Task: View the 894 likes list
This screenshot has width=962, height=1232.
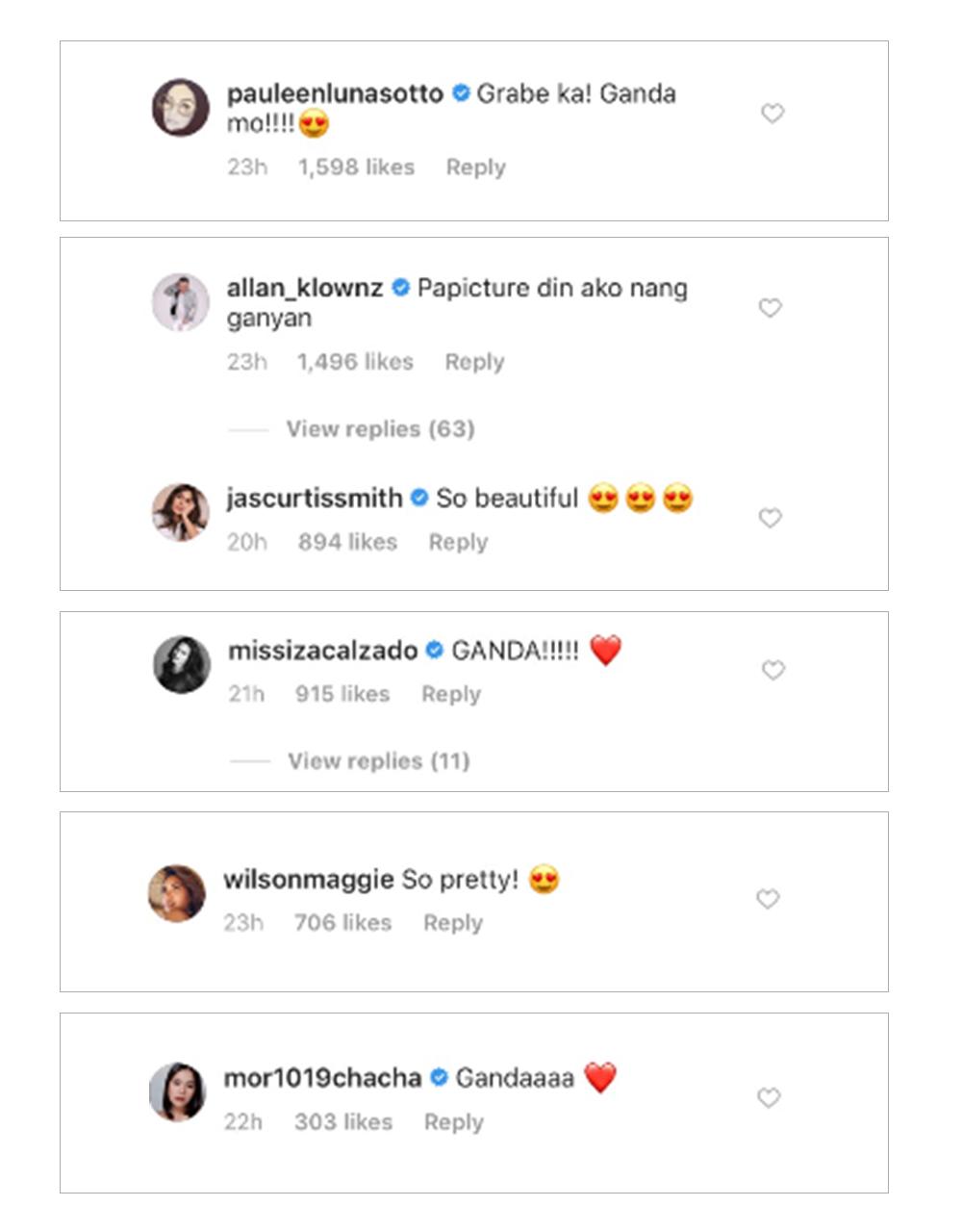Action: 347,543
